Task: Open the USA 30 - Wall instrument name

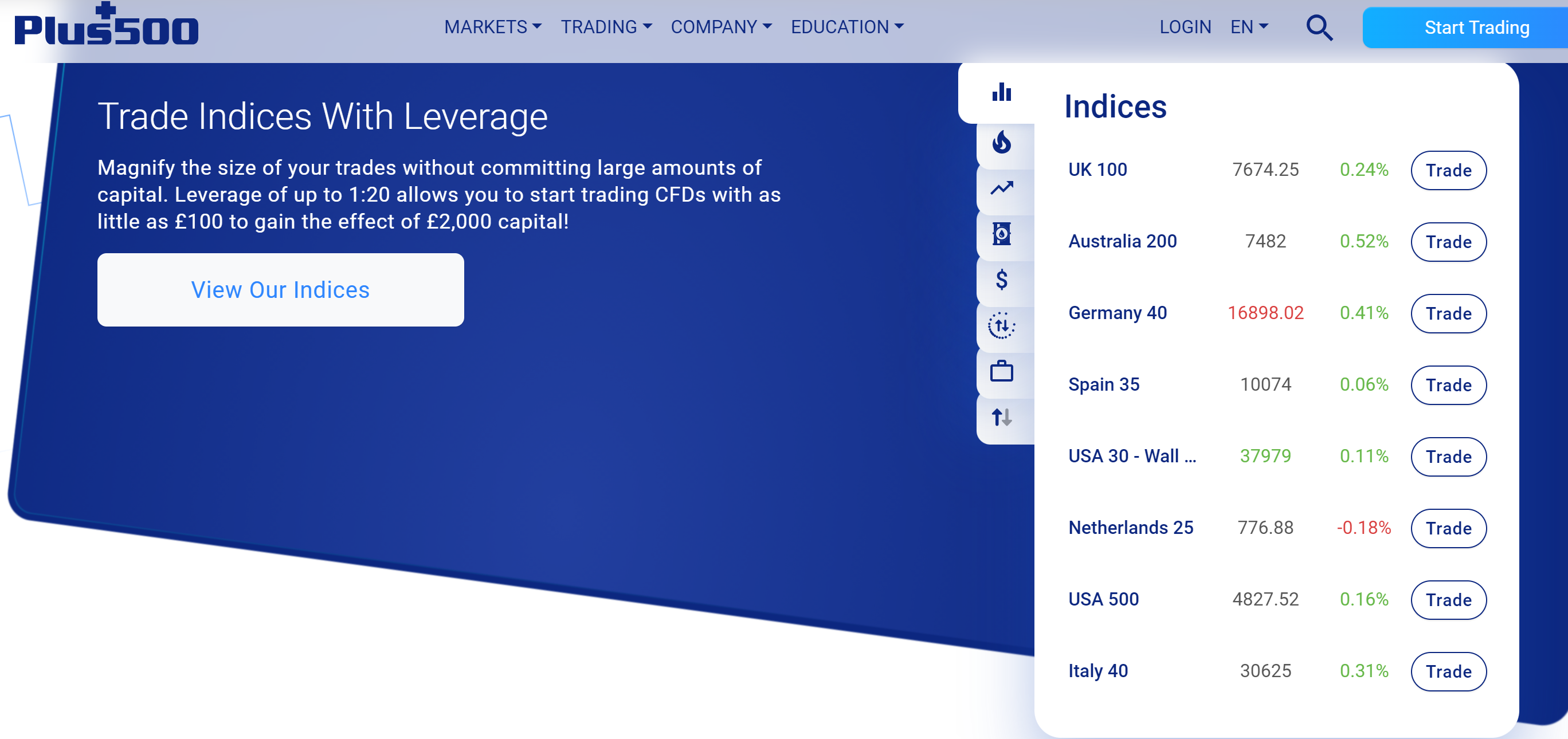Action: (1132, 455)
